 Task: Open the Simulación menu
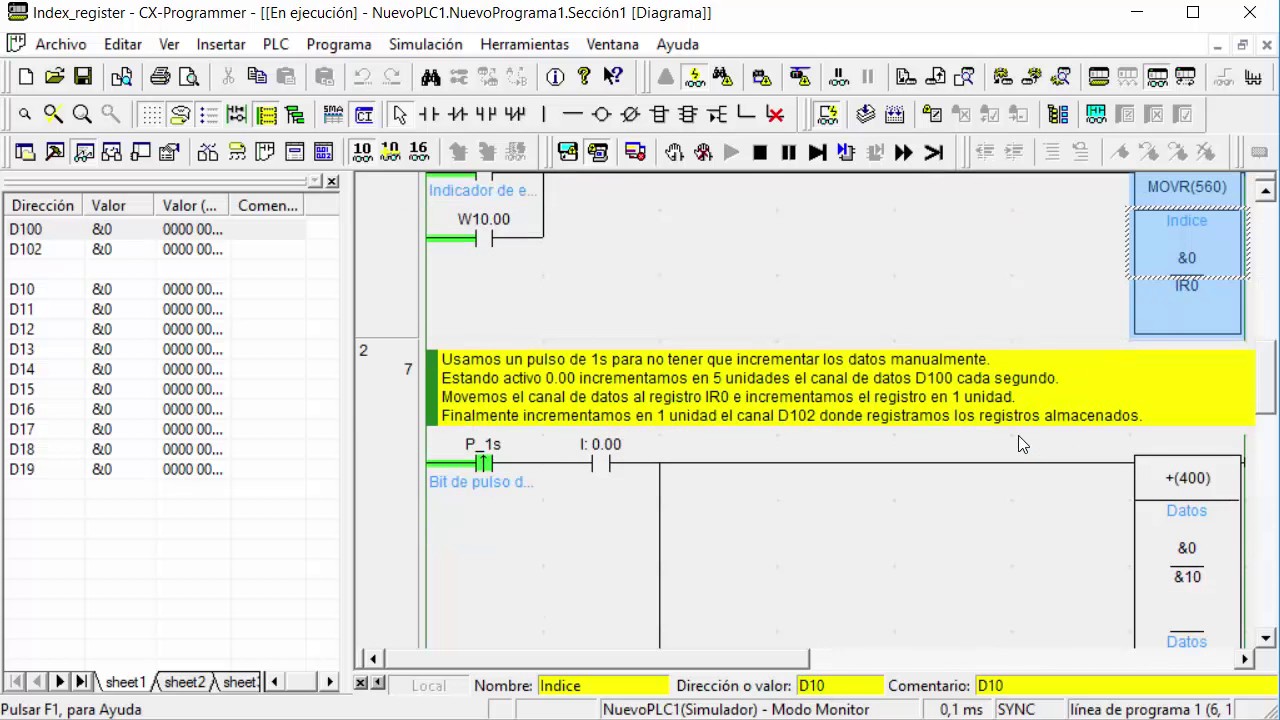point(426,44)
